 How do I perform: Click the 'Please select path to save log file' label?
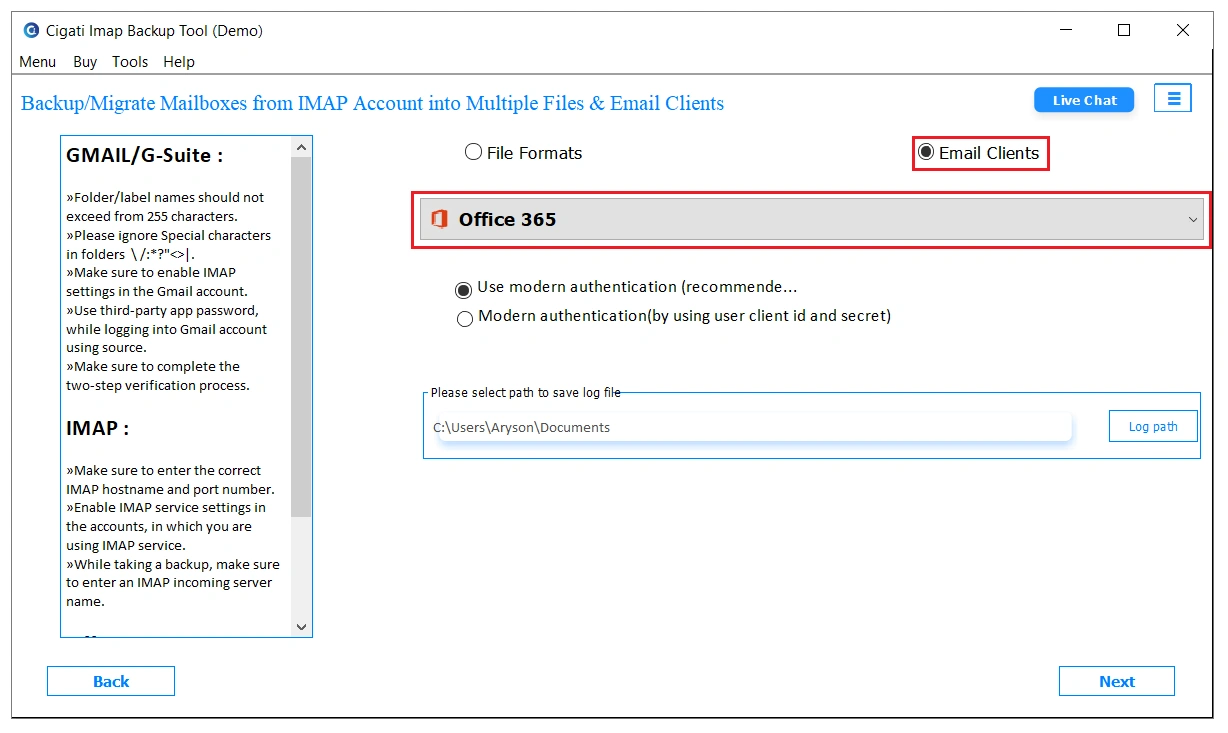click(526, 393)
